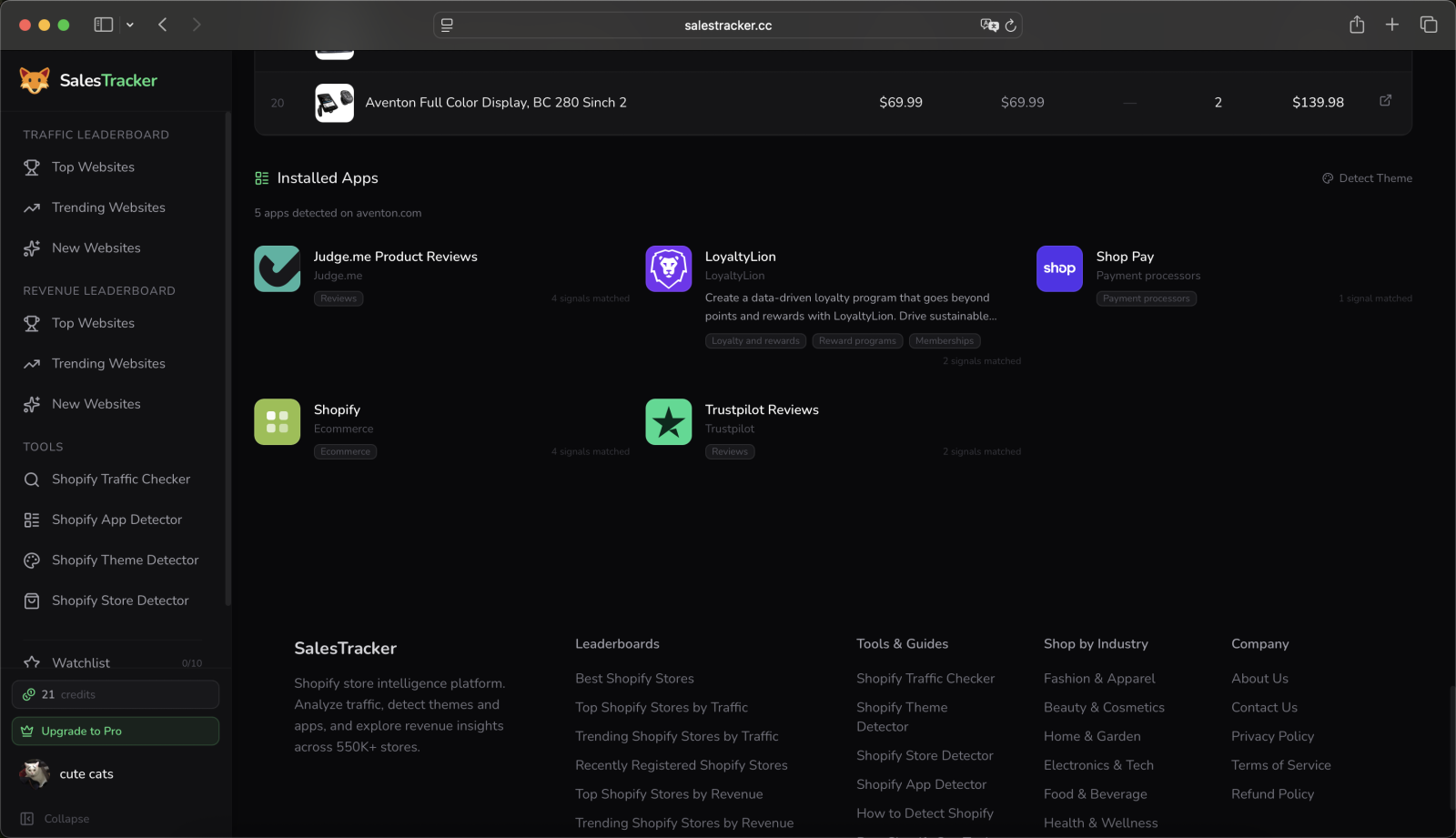Go back in Safari history
Viewport: 1456px width, 838px height.
(163, 25)
